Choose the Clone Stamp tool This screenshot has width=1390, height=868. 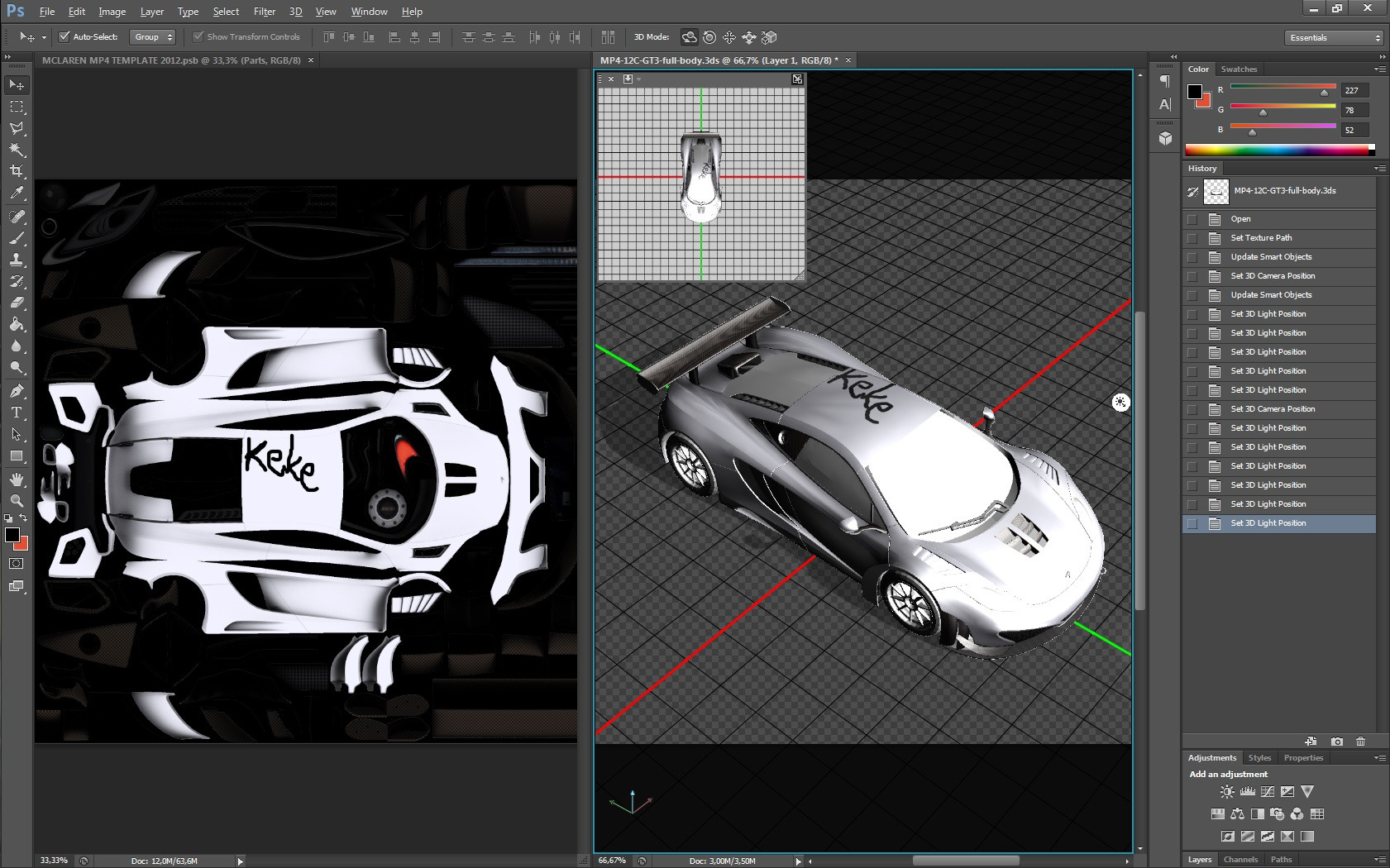(x=17, y=260)
